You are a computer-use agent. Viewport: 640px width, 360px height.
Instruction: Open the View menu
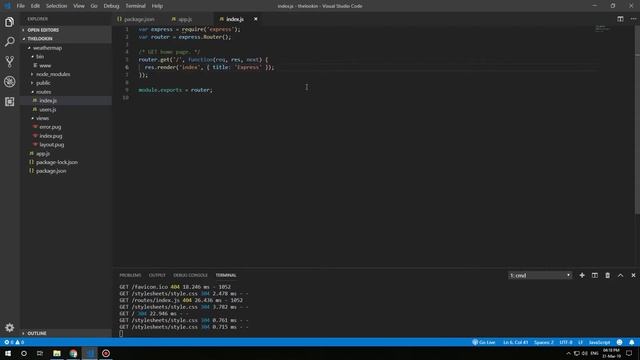click(79, 6)
